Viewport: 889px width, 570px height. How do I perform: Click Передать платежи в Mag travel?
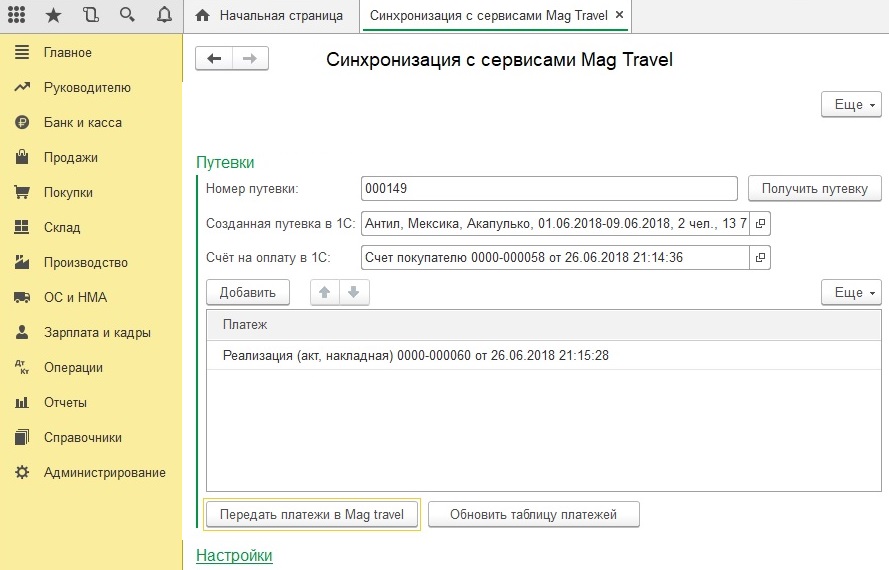point(312,514)
